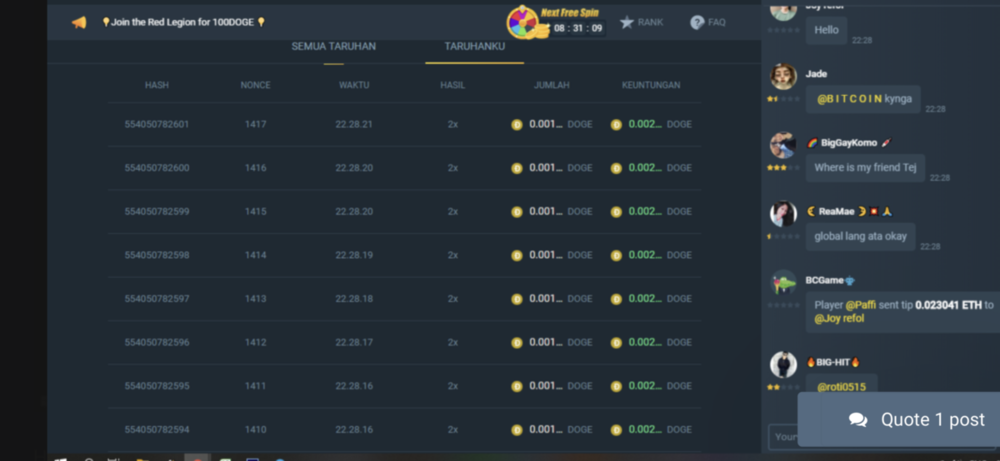Click the megaphone announcement icon
1000x461 pixels.
(79, 22)
